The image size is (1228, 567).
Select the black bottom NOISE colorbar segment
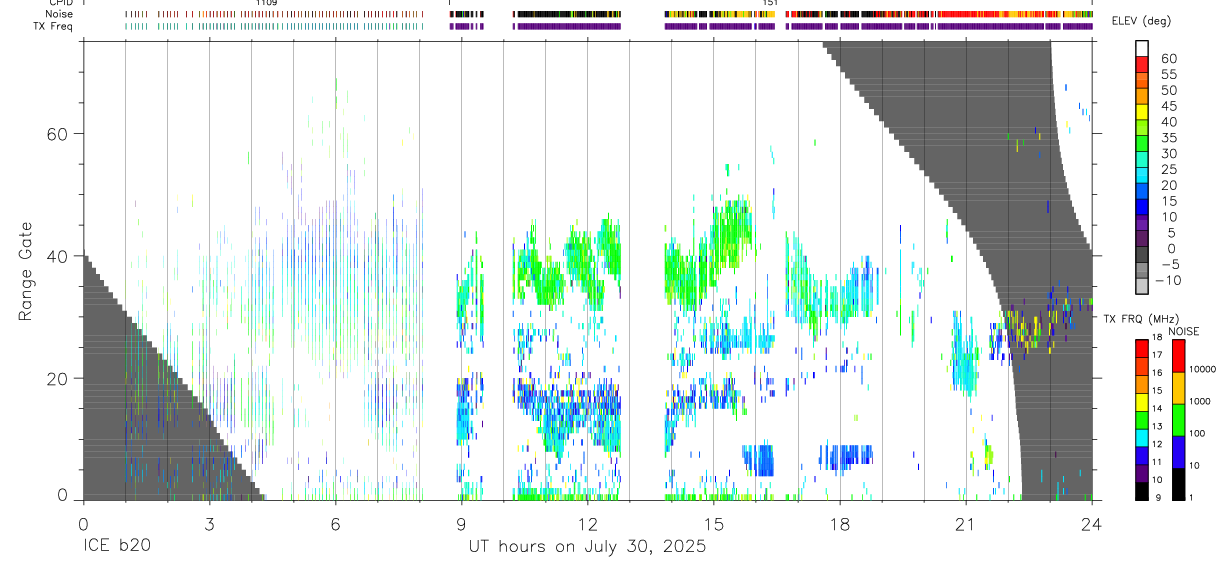click(1178, 483)
